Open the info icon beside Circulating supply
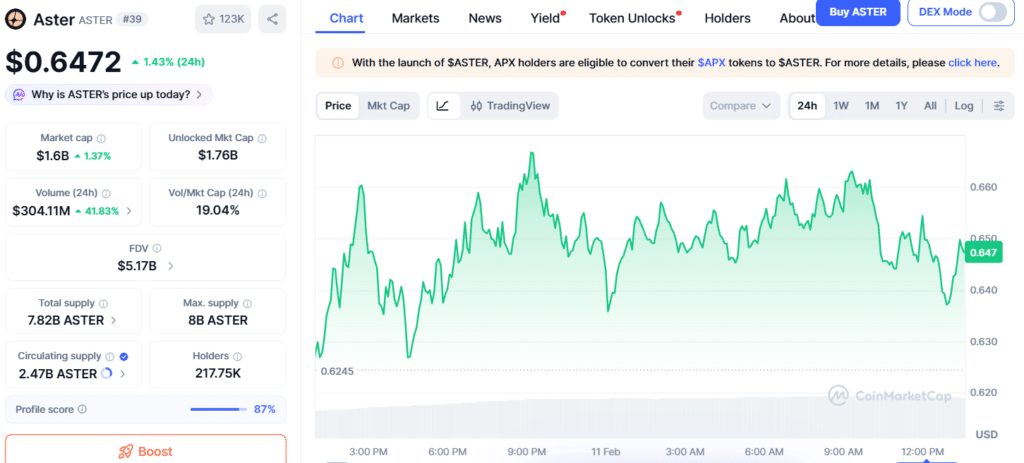The width and height of the screenshot is (1024, 463). [110, 357]
